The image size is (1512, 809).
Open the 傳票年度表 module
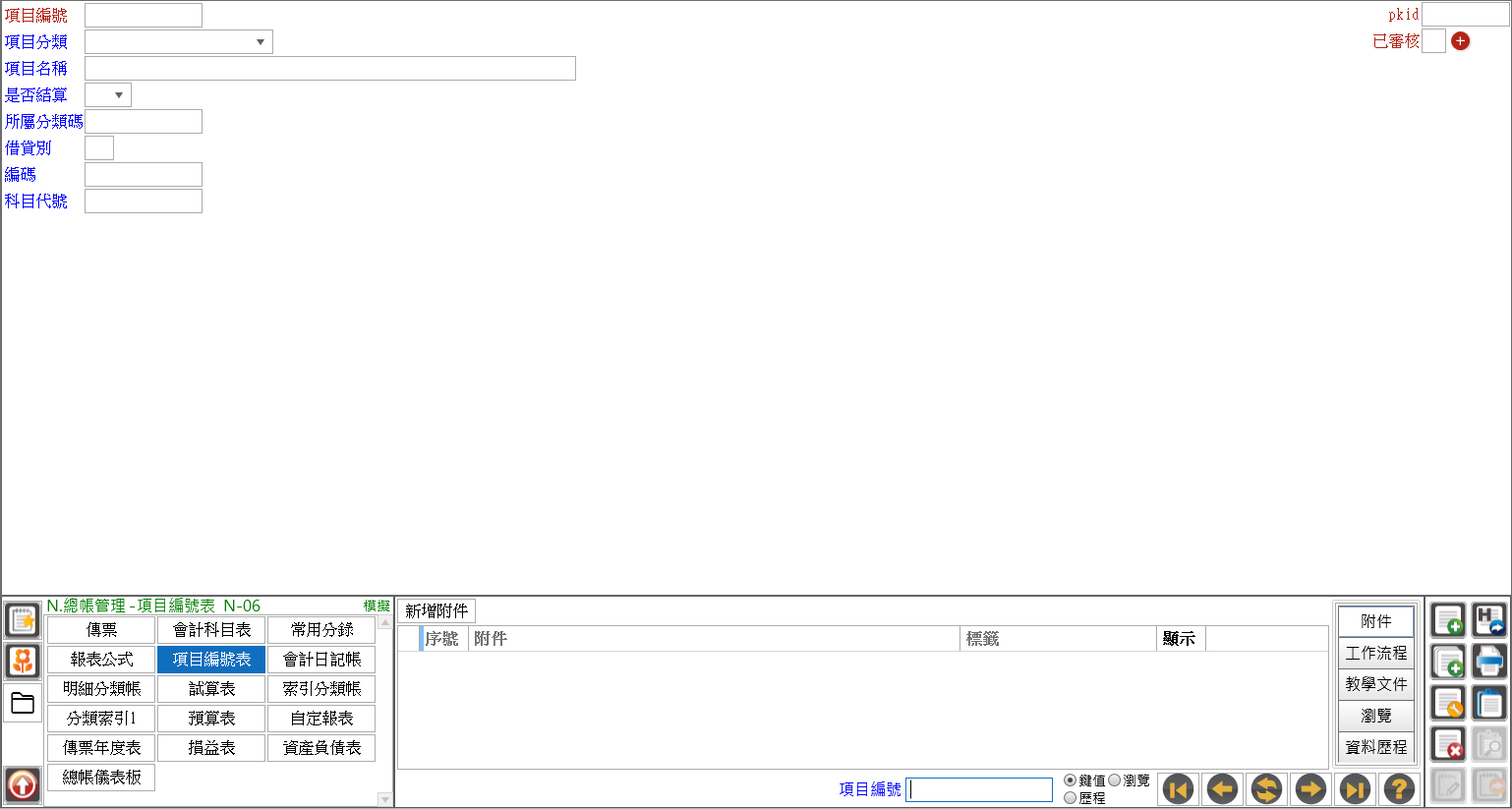coord(101,748)
